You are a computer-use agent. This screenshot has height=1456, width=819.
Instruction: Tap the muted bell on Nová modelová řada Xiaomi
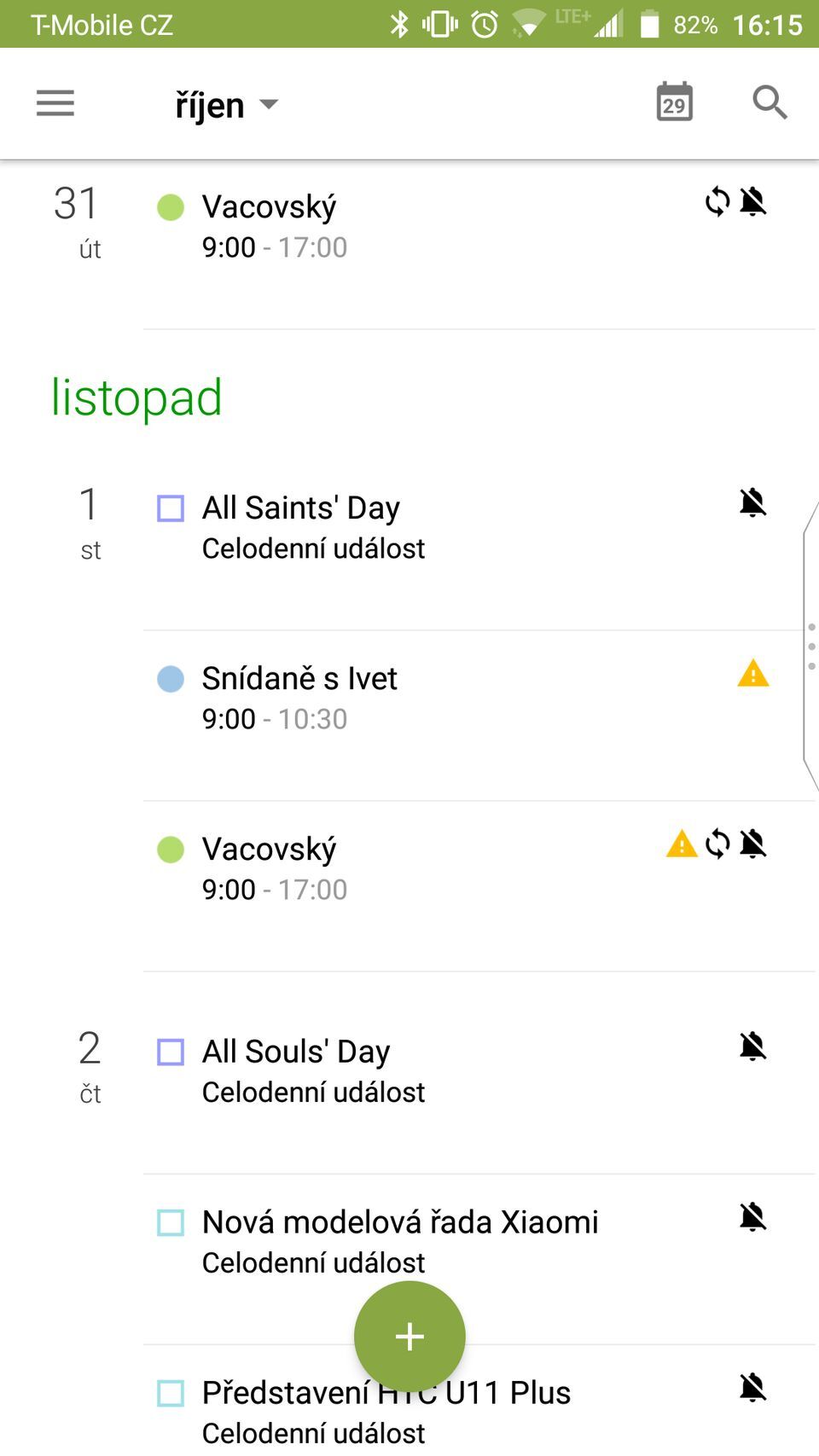coord(752,1216)
